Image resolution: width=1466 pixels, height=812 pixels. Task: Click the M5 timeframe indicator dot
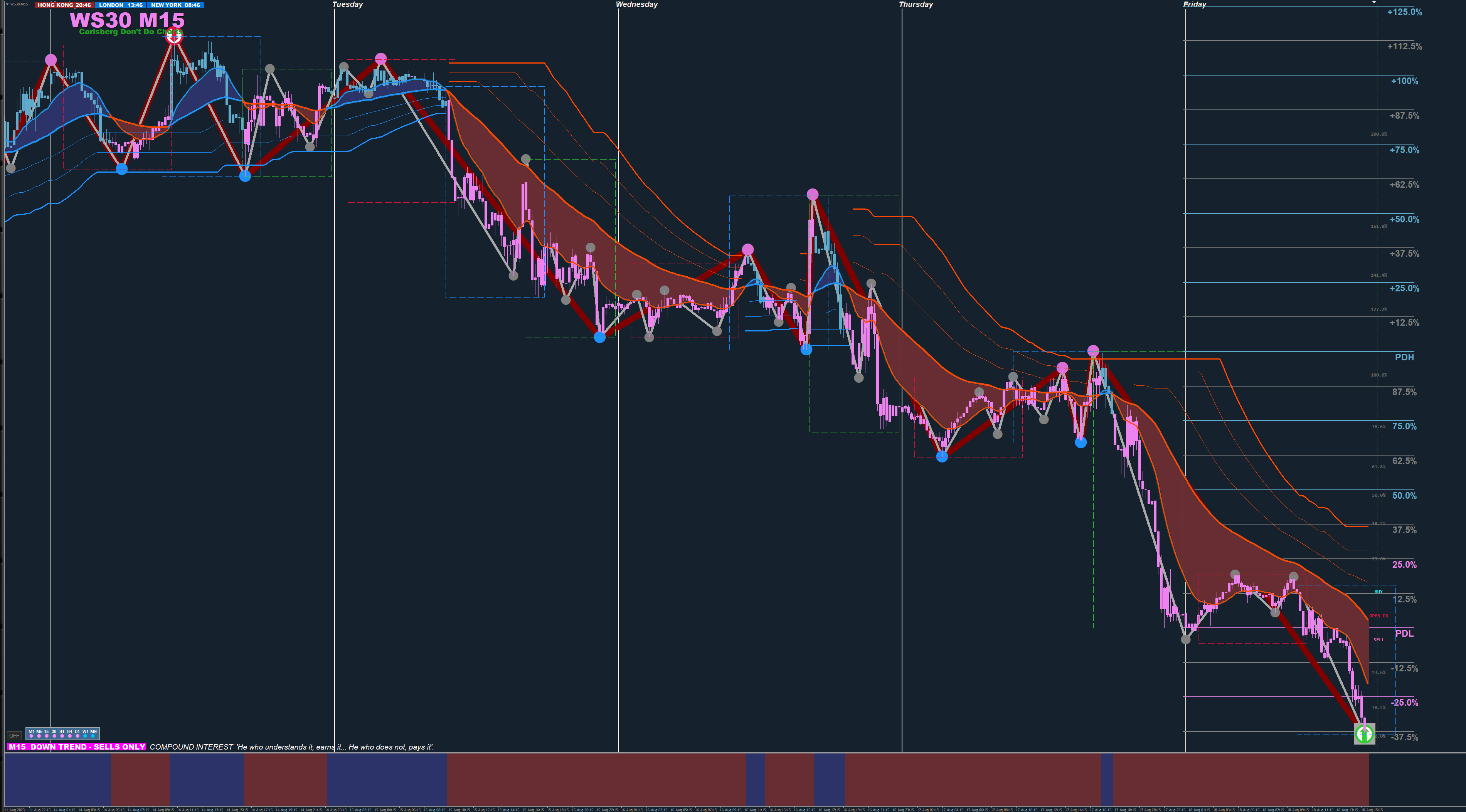pos(39,736)
